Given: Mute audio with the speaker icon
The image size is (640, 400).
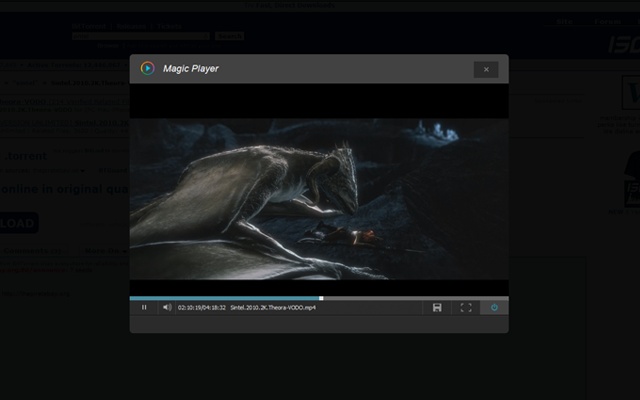Looking at the screenshot, I should [x=167, y=307].
